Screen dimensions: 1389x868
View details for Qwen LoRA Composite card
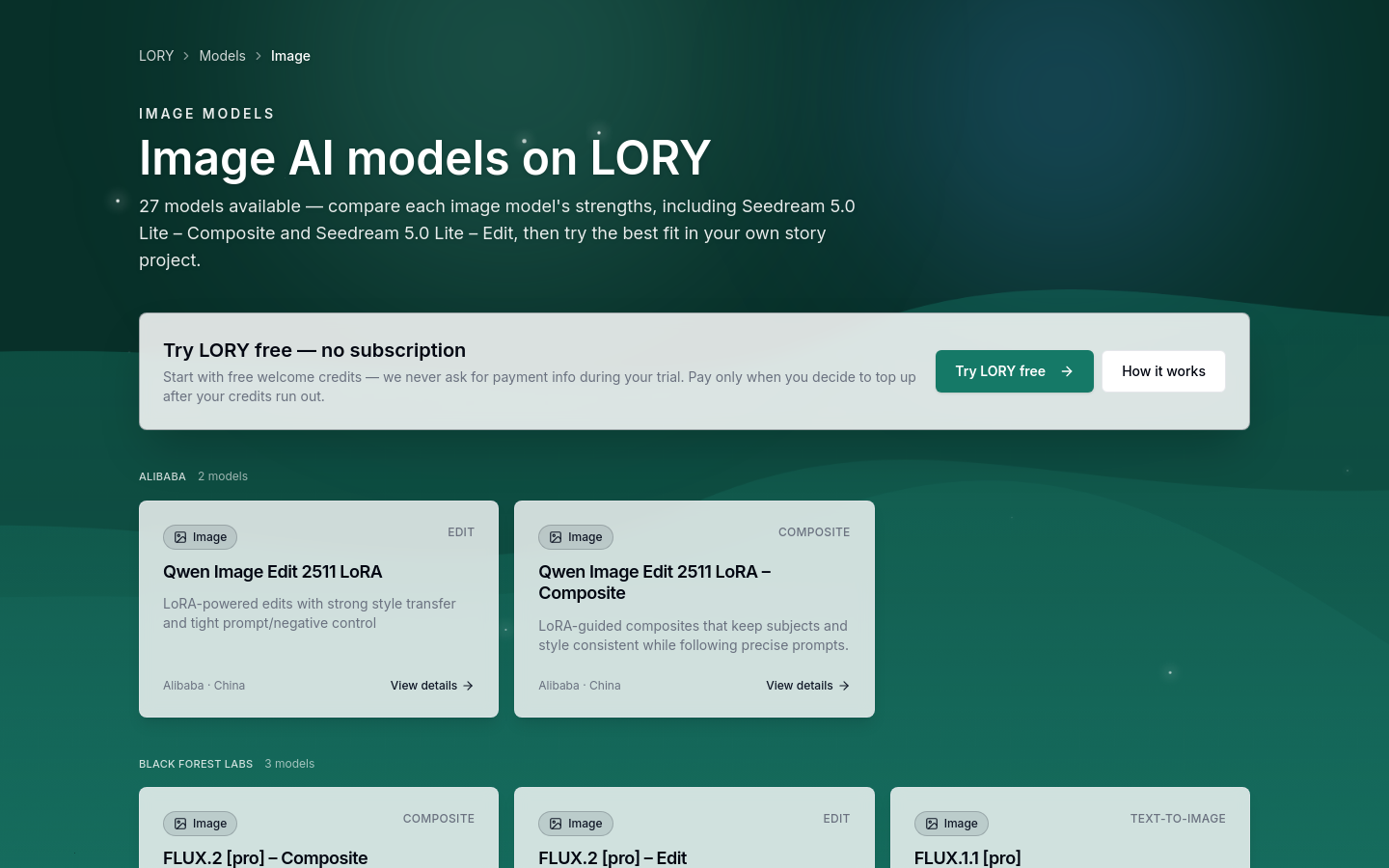click(x=808, y=686)
